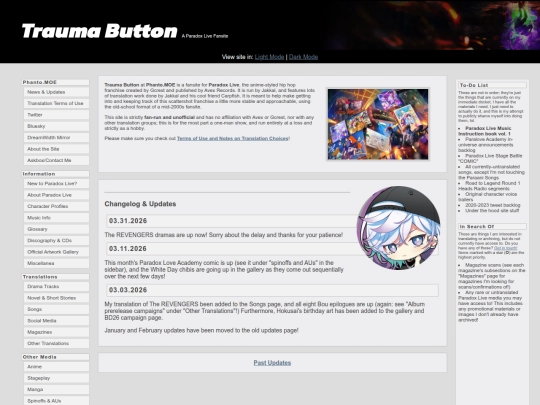Viewport: 540px width, 405px height.
Task: Switch the site to Dark Mode
Action: pyautogui.click(x=303, y=57)
